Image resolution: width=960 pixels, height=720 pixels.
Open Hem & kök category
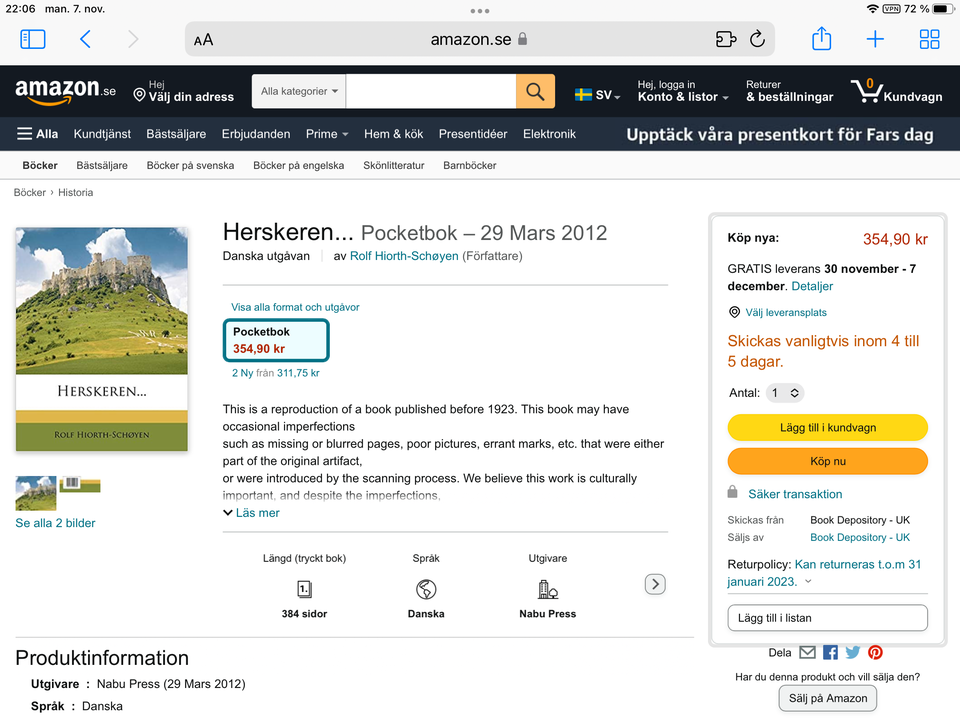pos(394,133)
